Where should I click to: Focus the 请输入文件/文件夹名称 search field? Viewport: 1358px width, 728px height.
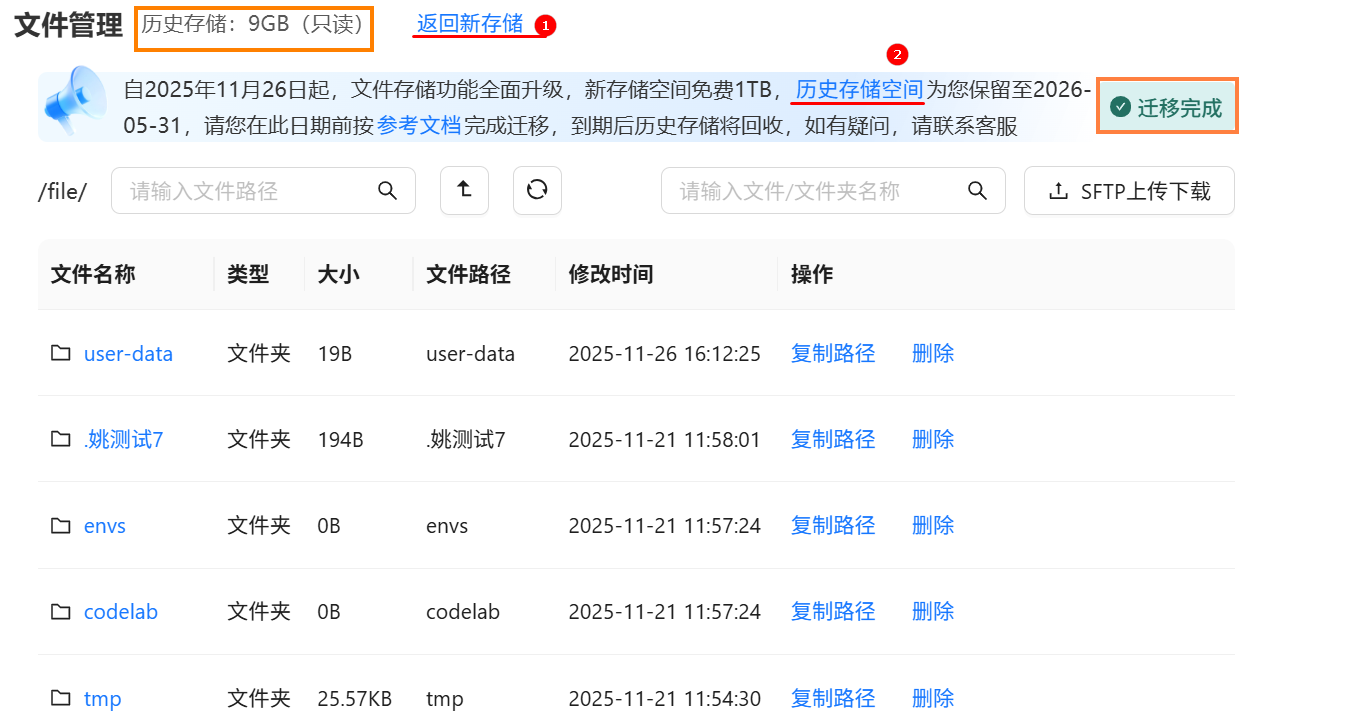click(x=815, y=190)
